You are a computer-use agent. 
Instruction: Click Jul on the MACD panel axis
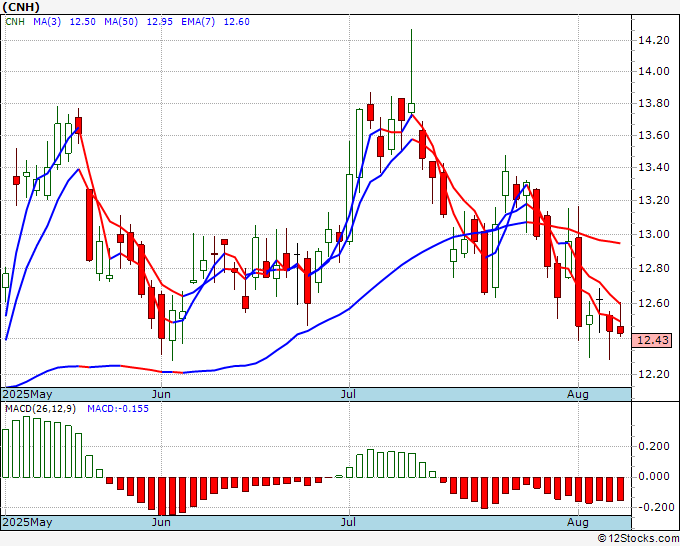[x=349, y=522]
